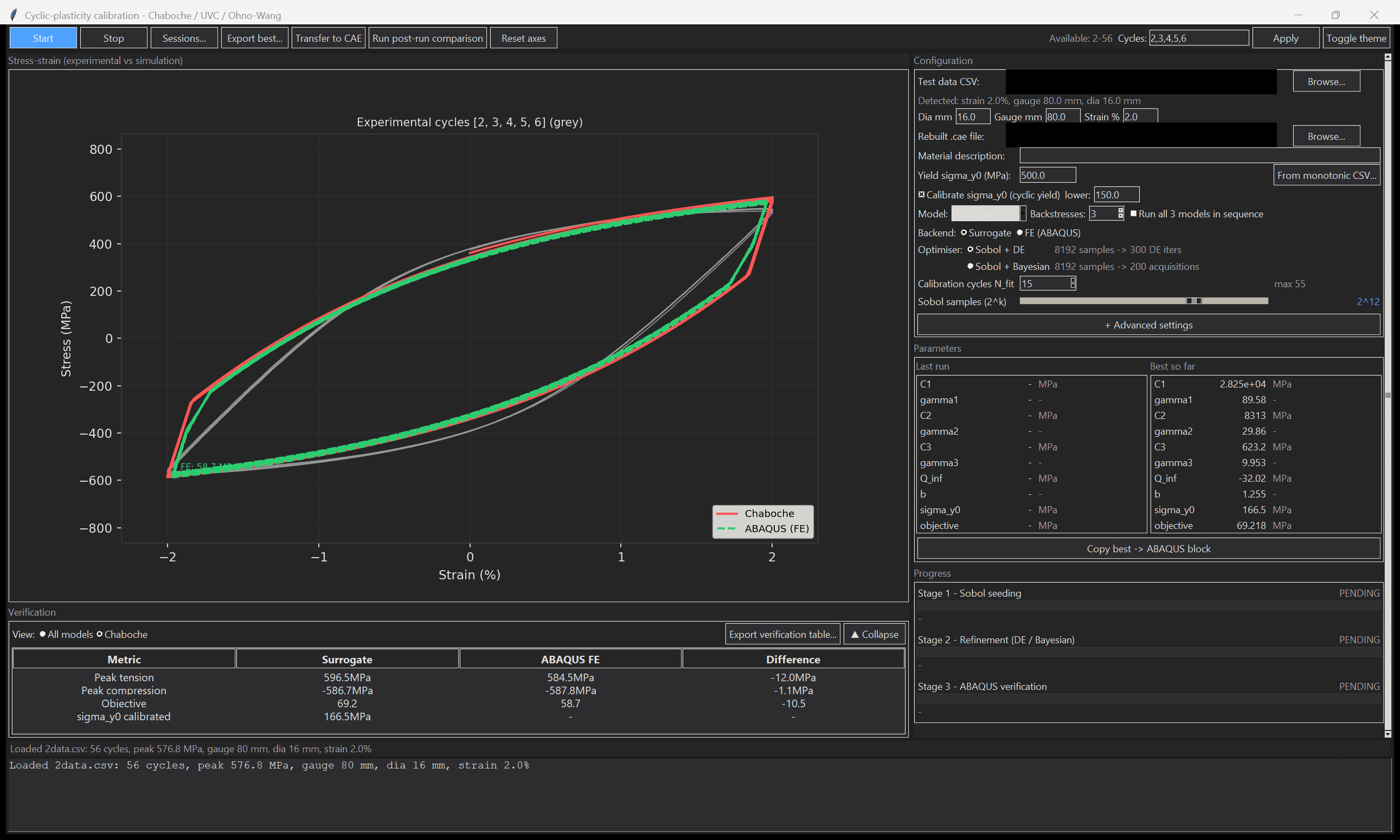Screen dimensions: 1400x840
Task: Reset the plot axes
Action: 523,38
